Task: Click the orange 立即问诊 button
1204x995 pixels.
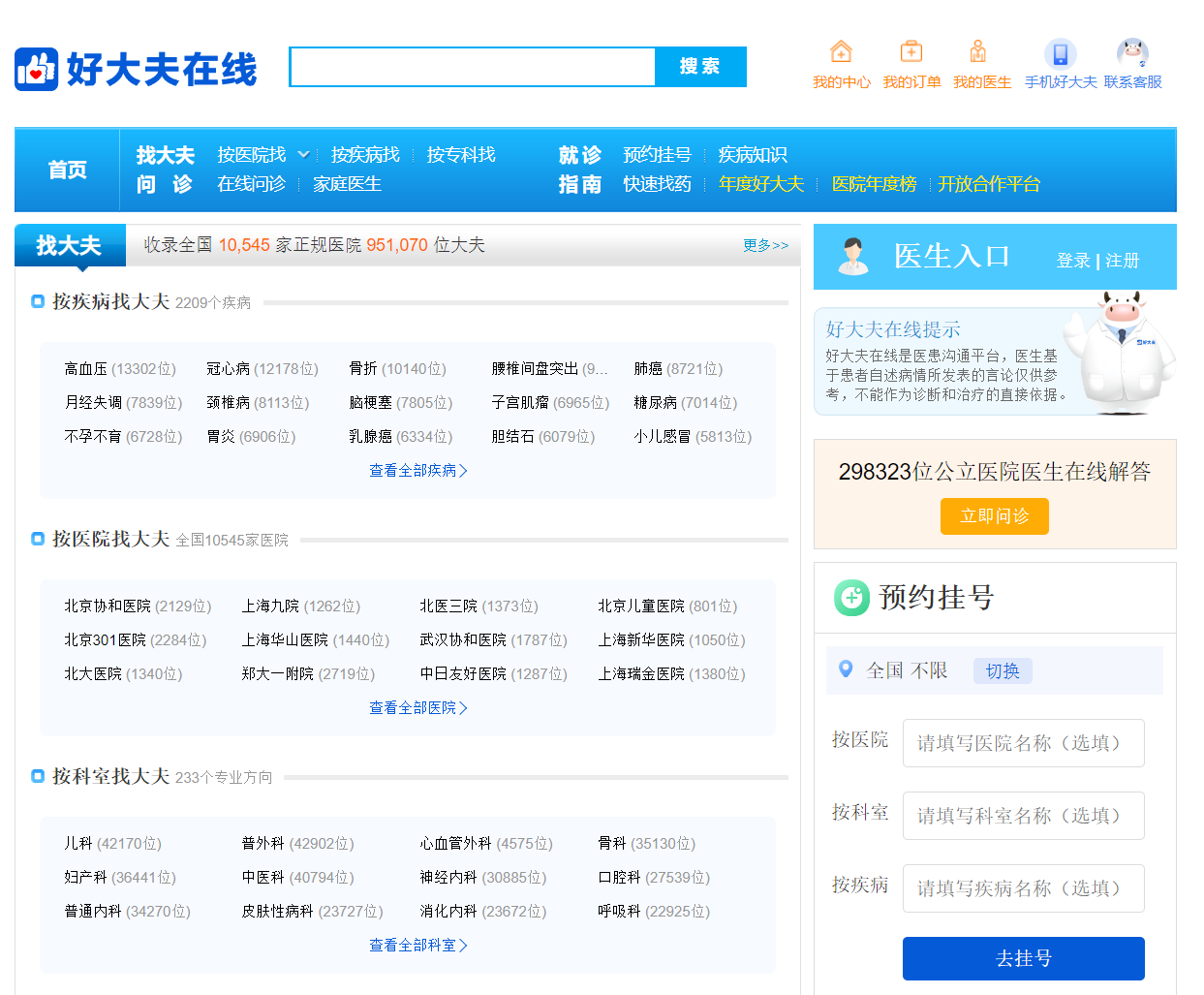Action: click(994, 516)
